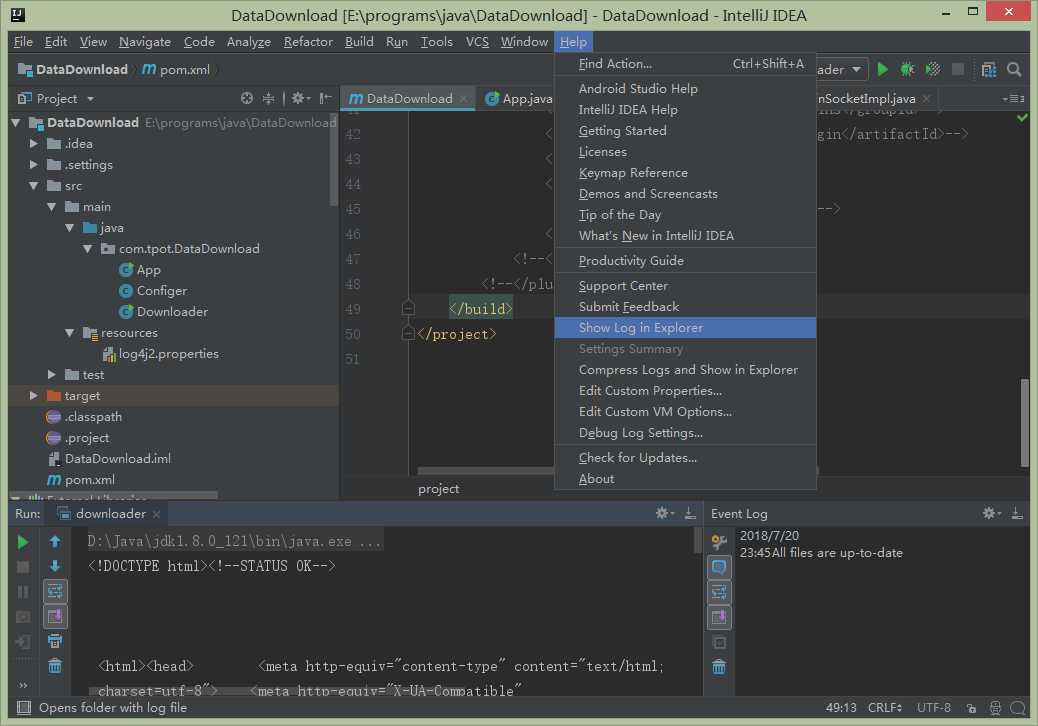Move down the stack trace in the Run panel
Image resolution: width=1038 pixels, height=726 pixels.
point(55,566)
